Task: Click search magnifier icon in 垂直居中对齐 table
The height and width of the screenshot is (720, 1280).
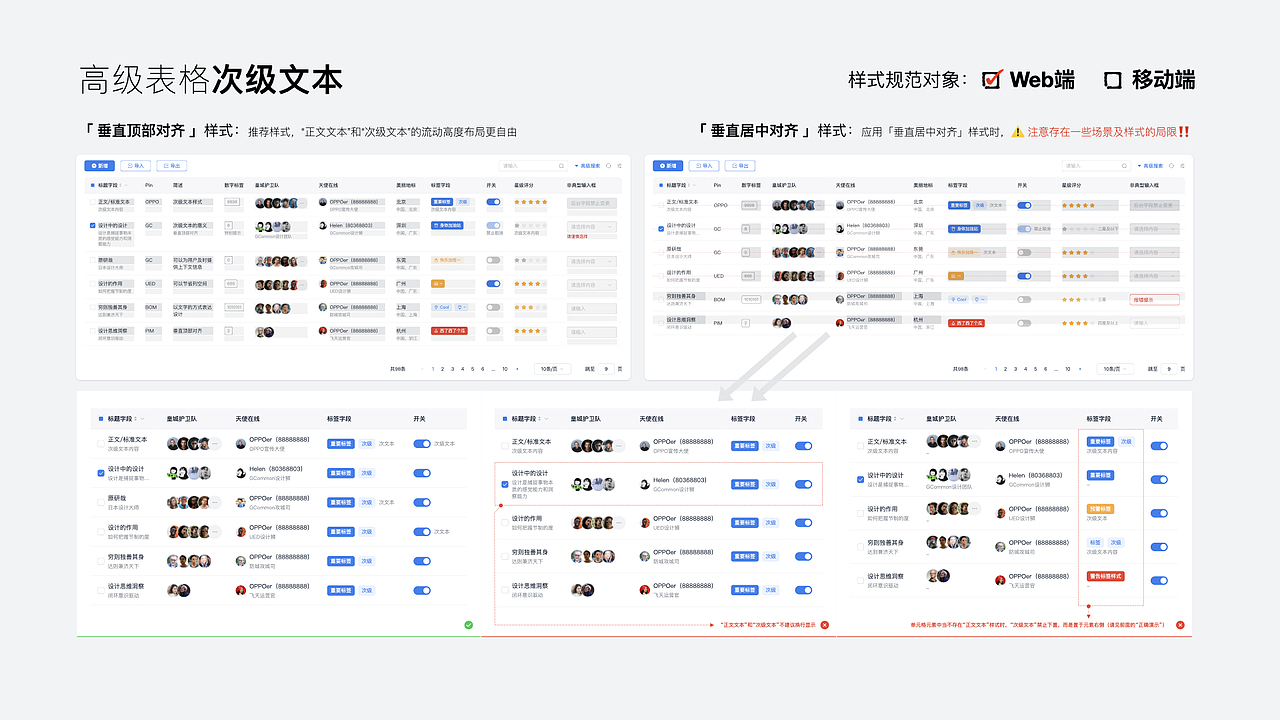Action: coord(1124,166)
